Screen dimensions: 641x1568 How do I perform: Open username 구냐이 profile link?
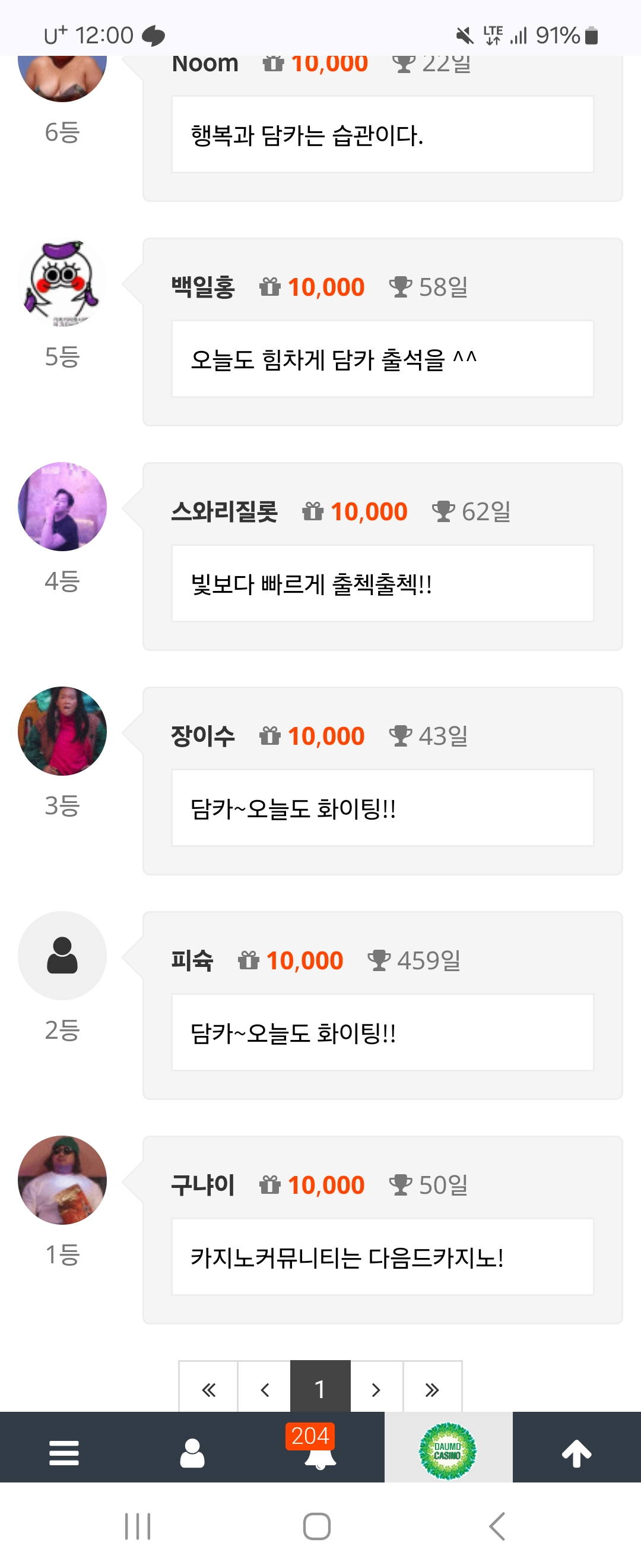pos(202,1184)
